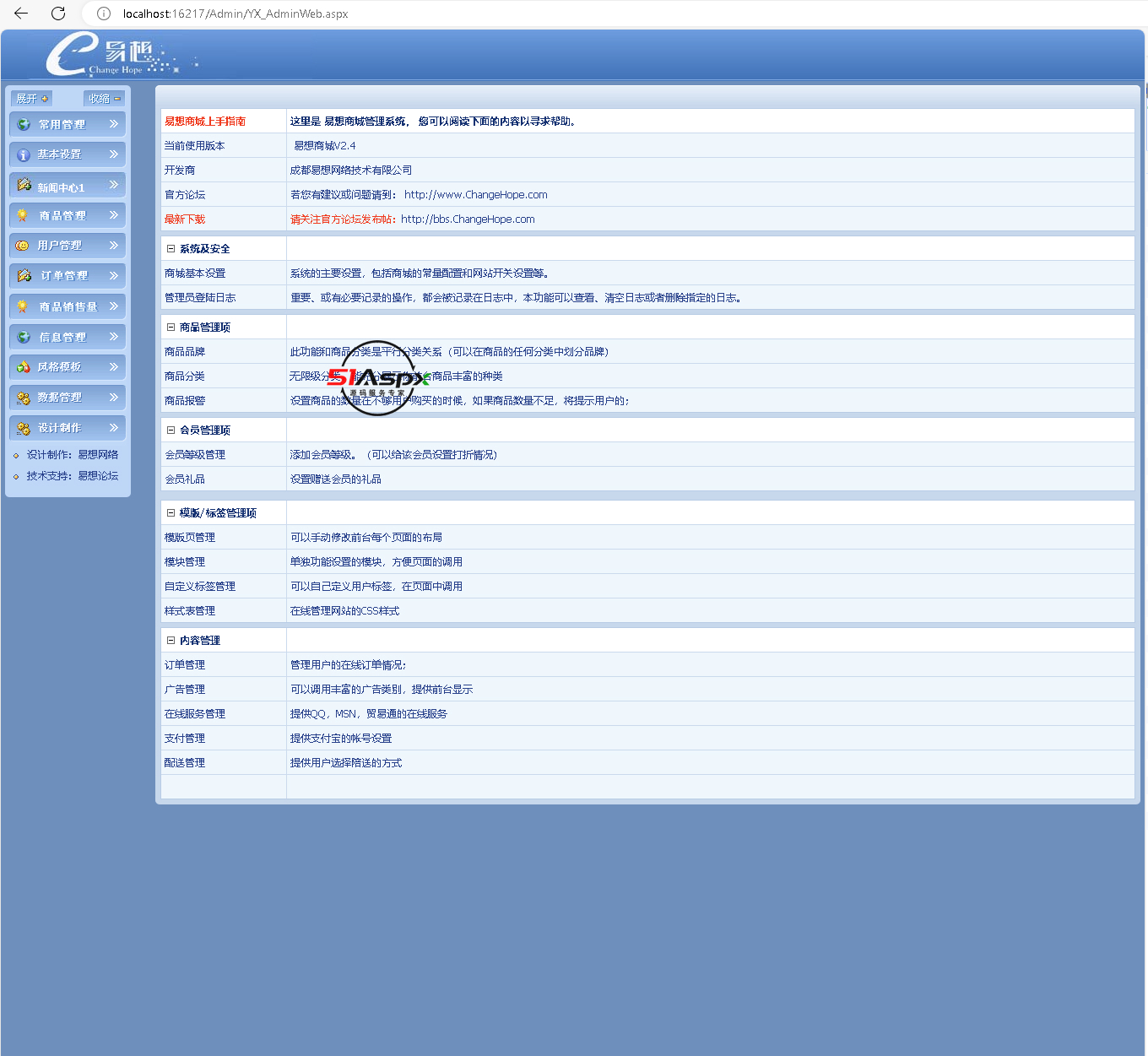Open the 用户管理 sidebar menu
The width and height of the screenshot is (1148, 1056).
click(68, 246)
